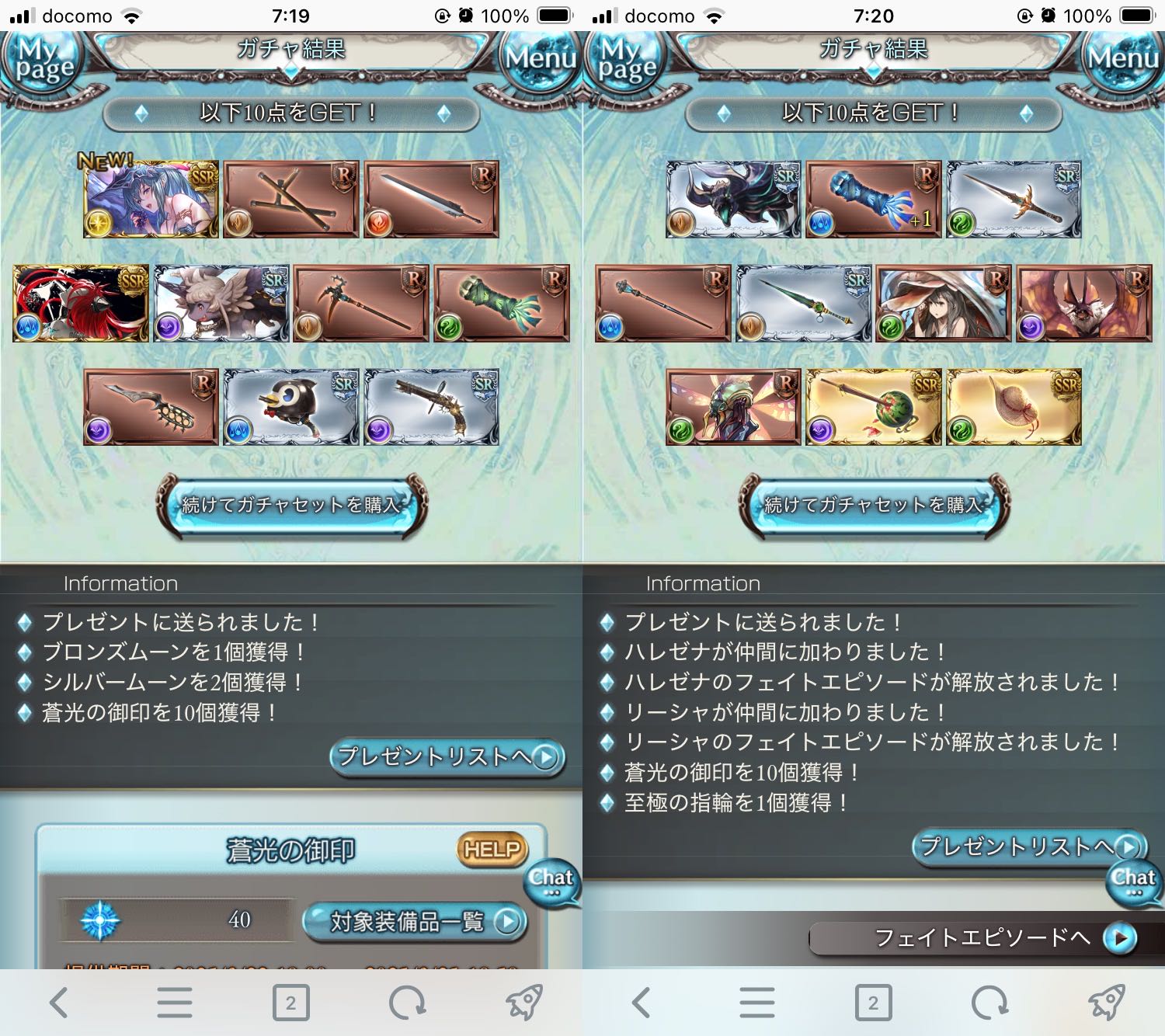
Task: Go to フェイトエピソードへ link
Action: click(x=975, y=938)
